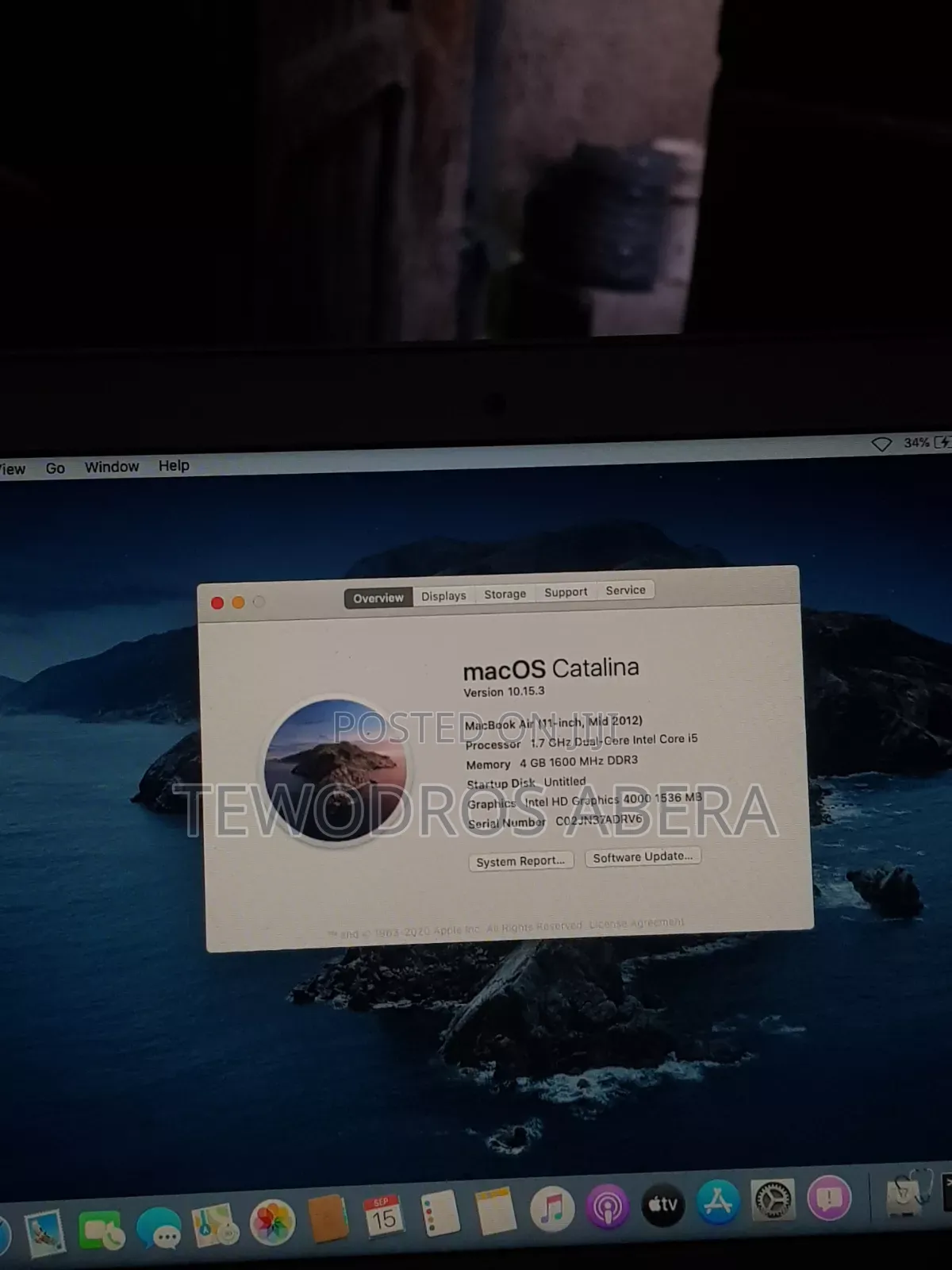Open the Maps app in the Dock
The width and height of the screenshot is (952, 1270).
click(215, 1226)
